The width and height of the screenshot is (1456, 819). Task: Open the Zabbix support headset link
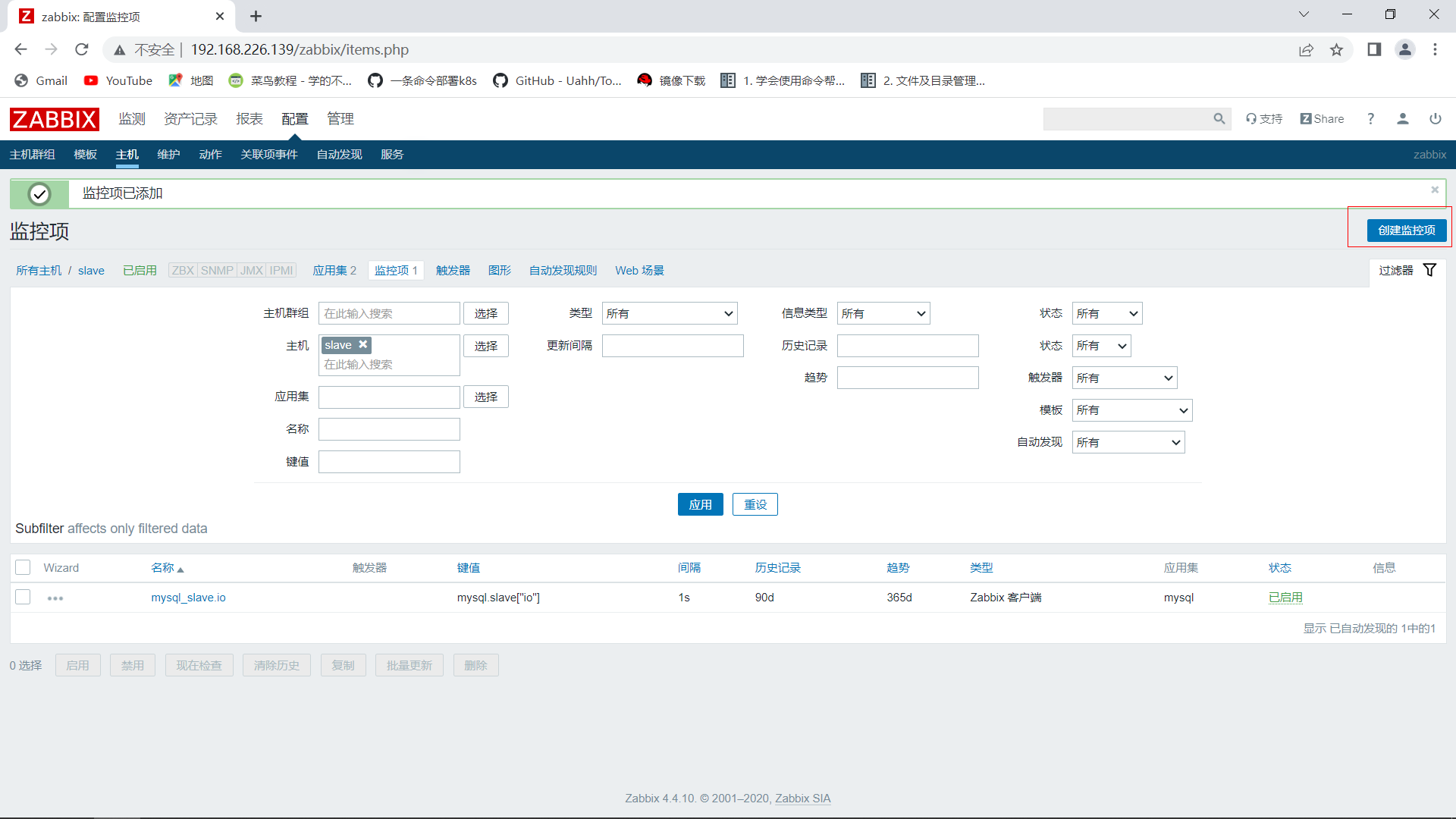coord(1263,119)
